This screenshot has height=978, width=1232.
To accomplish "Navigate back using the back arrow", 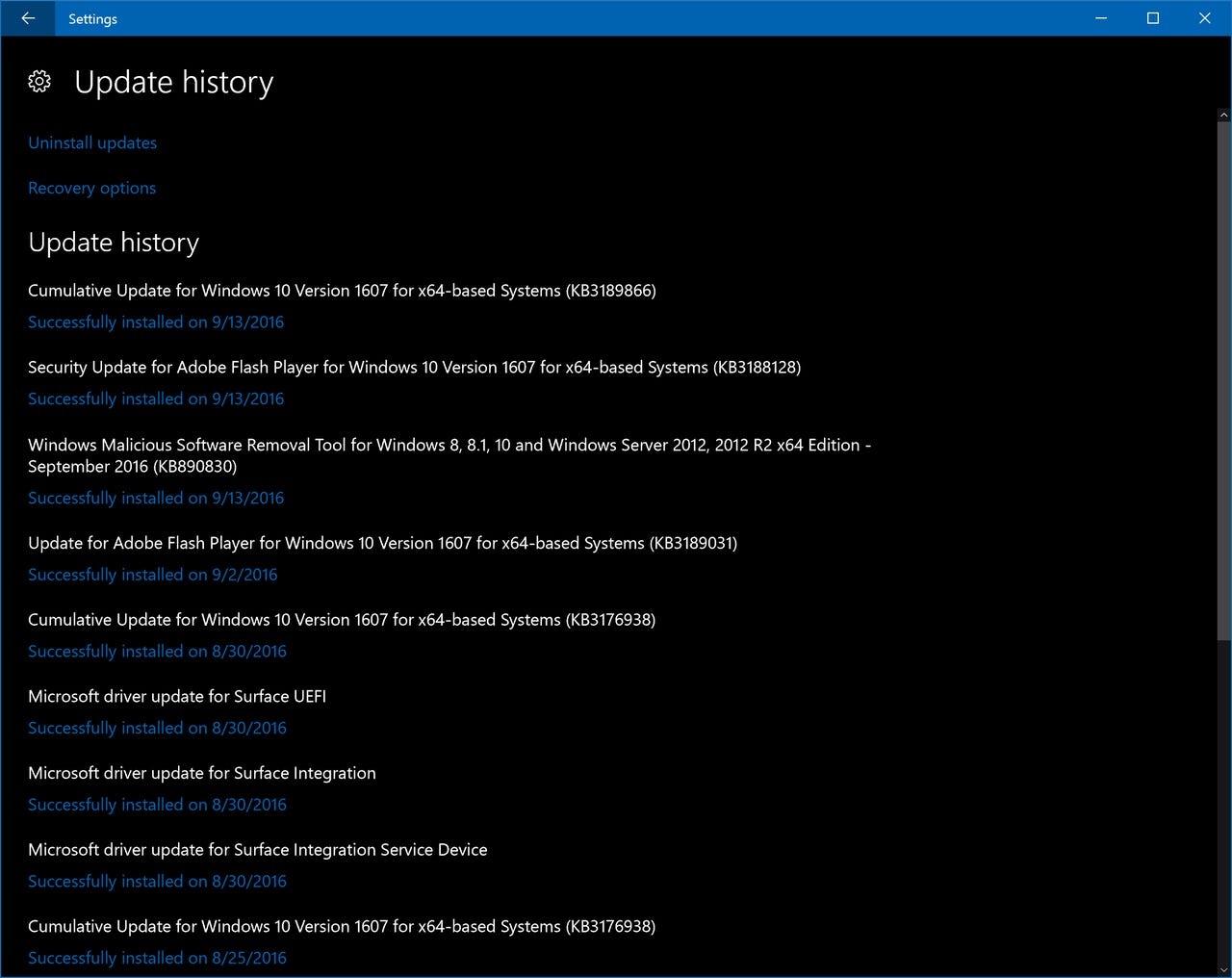I will (26, 18).
